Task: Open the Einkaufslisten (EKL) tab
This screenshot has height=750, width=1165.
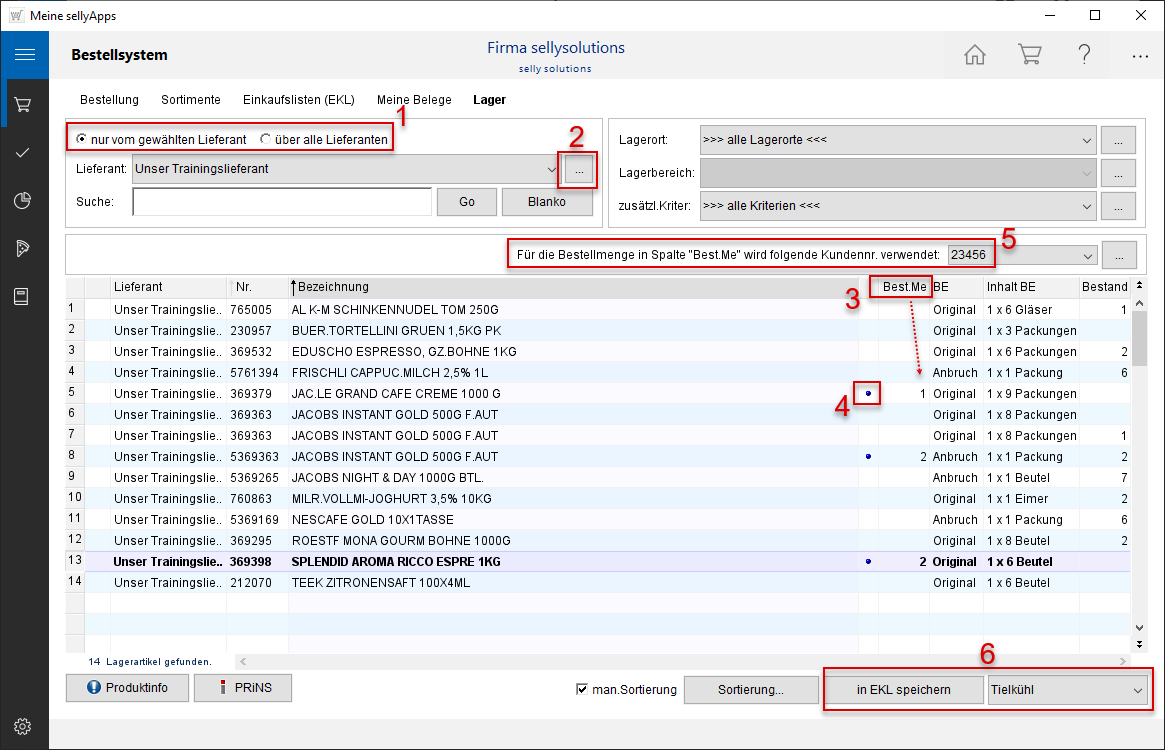Action: click(x=298, y=100)
